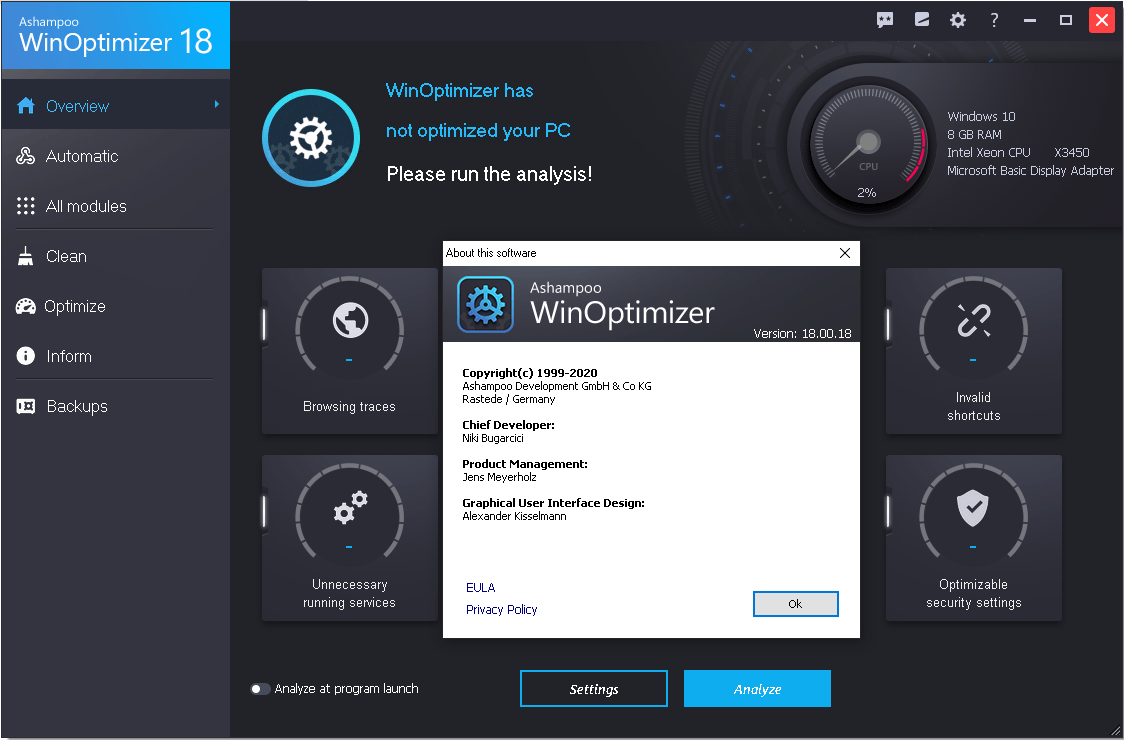Viewport: 1124px width, 740px height.
Task: Open the All modules menu item
Action: coord(115,207)
